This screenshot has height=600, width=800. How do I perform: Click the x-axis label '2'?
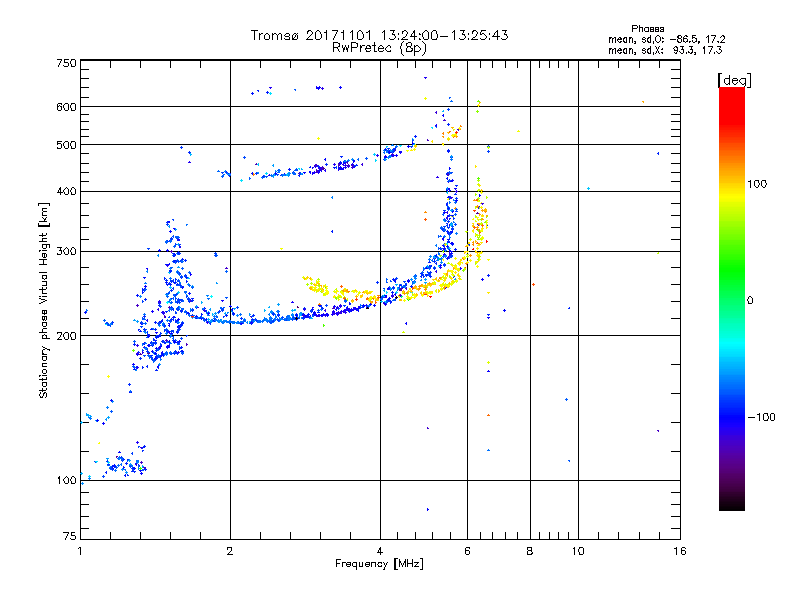point(230,551)
